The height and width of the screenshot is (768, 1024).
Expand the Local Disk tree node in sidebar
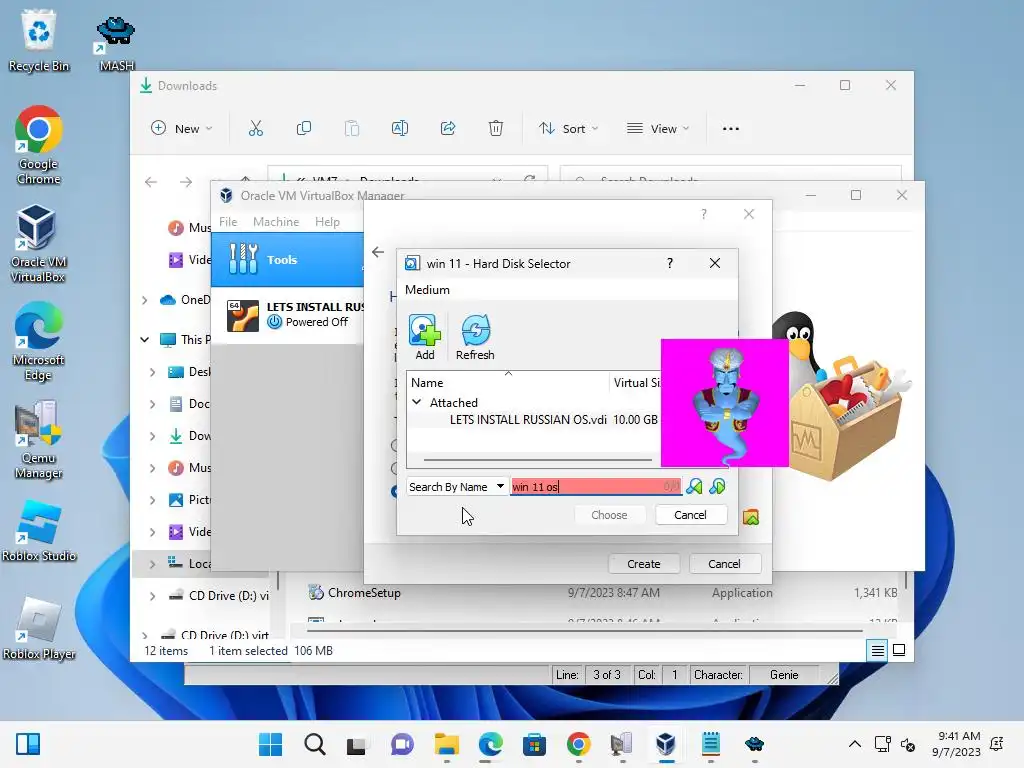click(x=152, y=564)
